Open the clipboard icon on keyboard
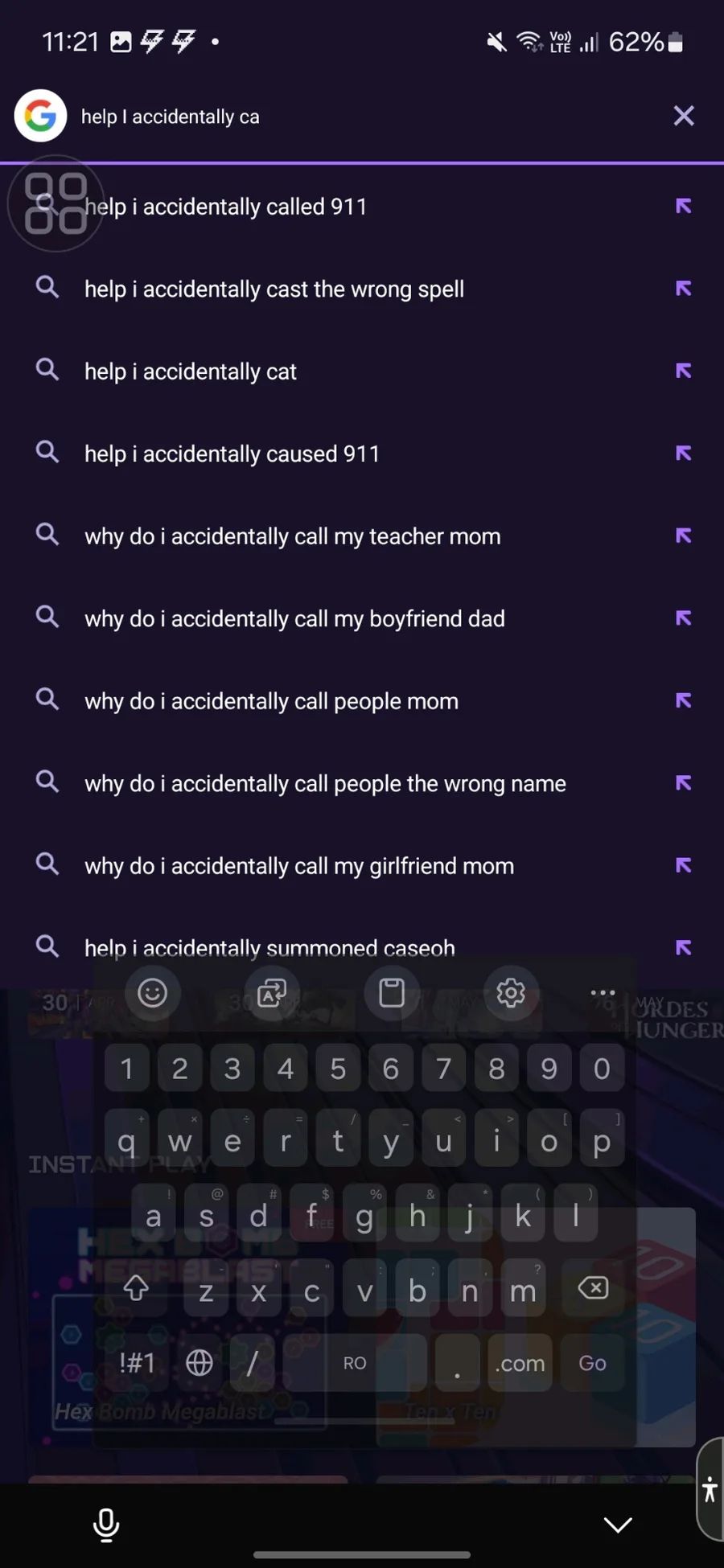Viewport: 724px width, 1568px height. pos(392,992)
